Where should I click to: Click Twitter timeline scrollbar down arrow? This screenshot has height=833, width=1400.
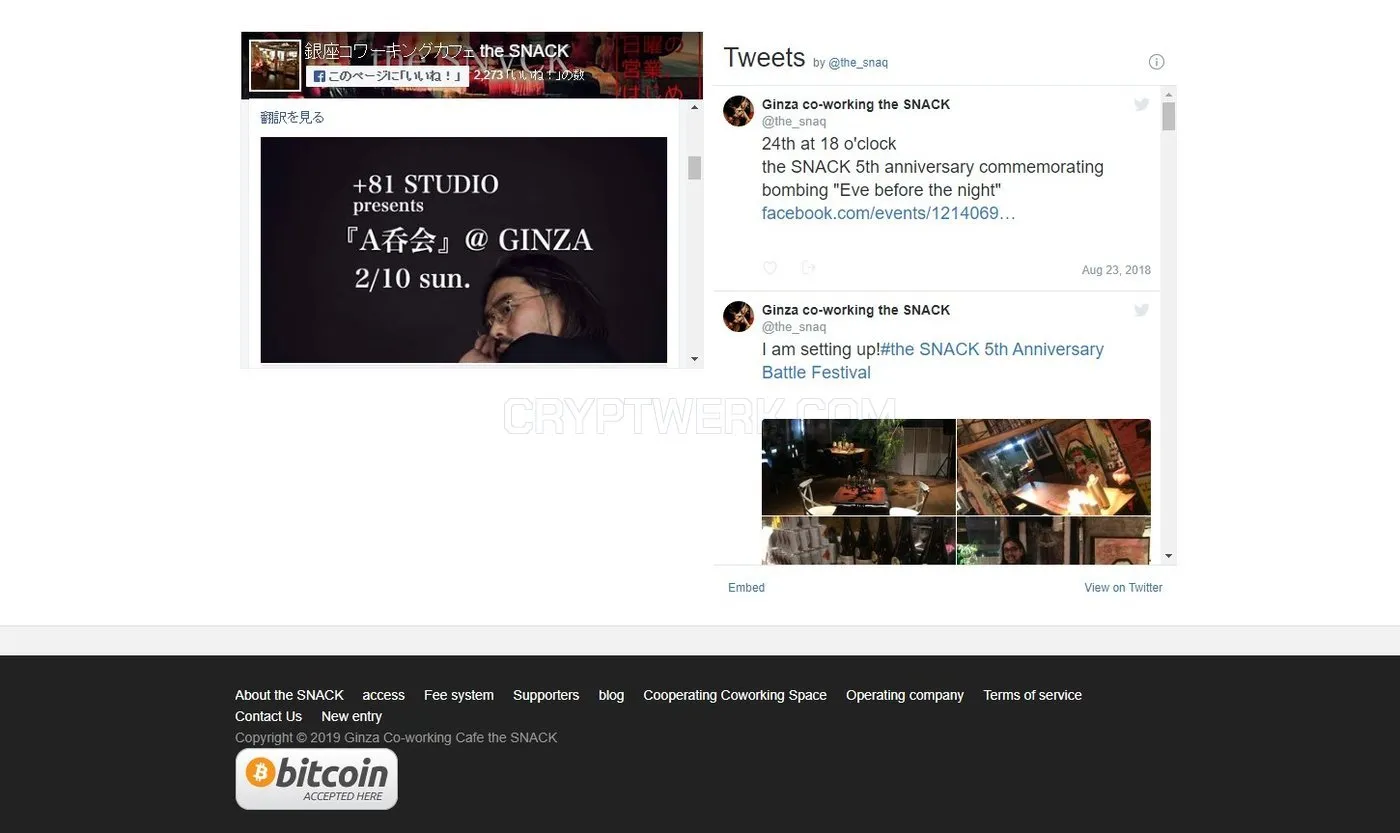[1168, 557]
